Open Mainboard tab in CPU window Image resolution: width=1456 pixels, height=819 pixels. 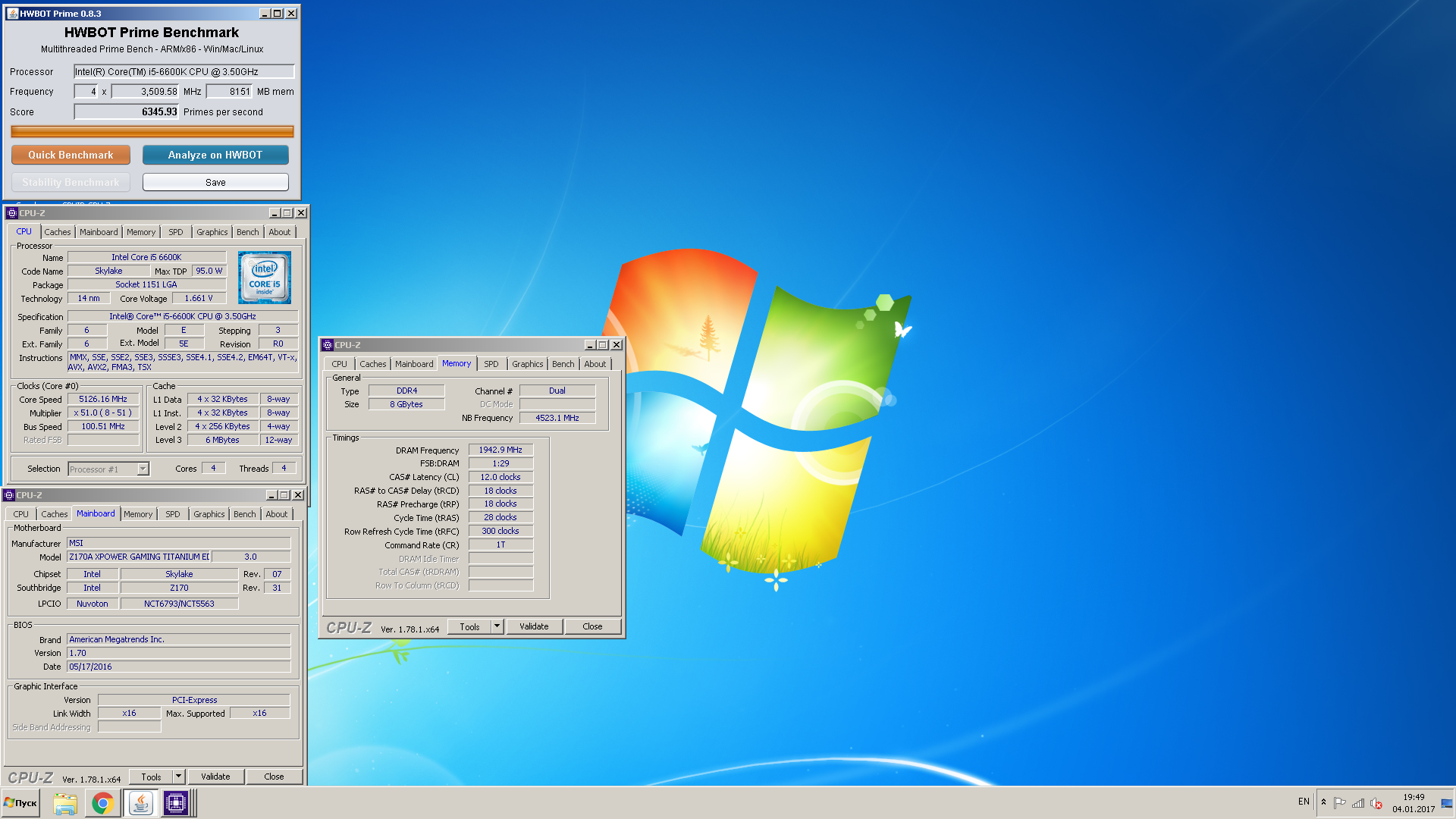(x=99, y=232)
